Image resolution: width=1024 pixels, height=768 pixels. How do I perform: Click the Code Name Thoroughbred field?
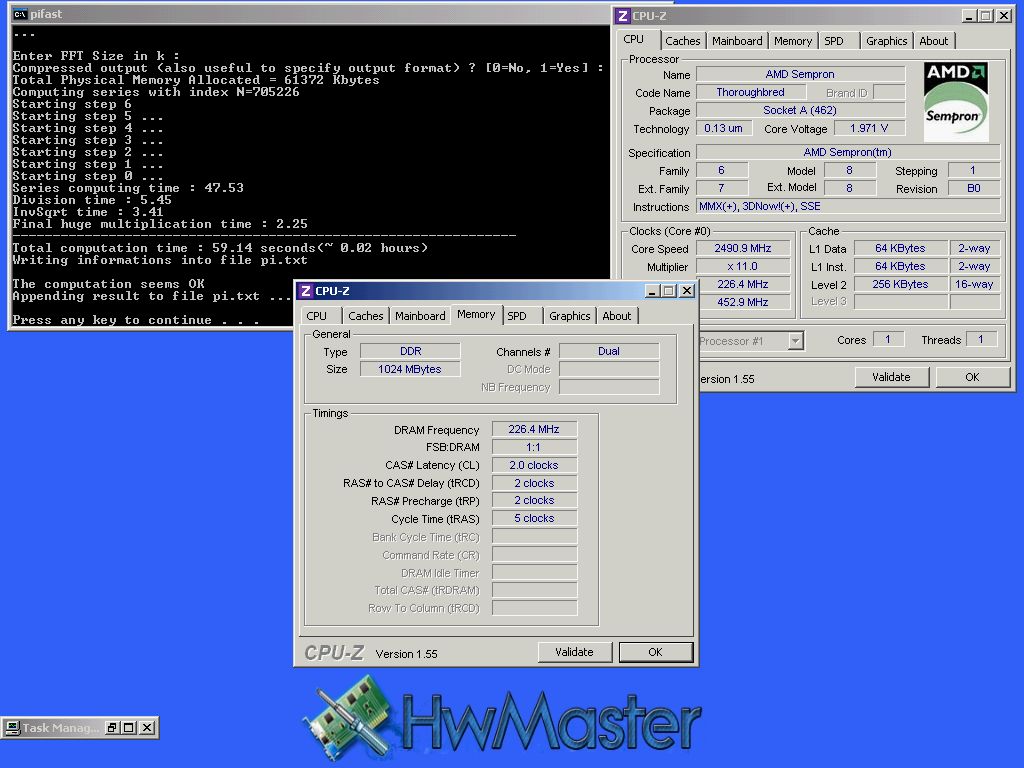click(x=751, y=92)
